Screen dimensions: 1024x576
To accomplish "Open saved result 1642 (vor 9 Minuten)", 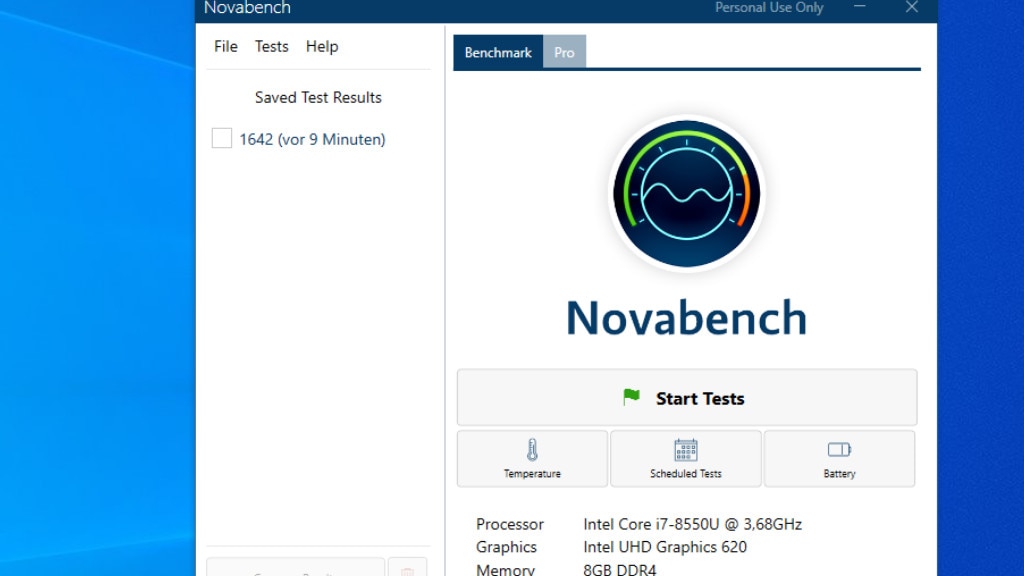I will coord(312,139).
